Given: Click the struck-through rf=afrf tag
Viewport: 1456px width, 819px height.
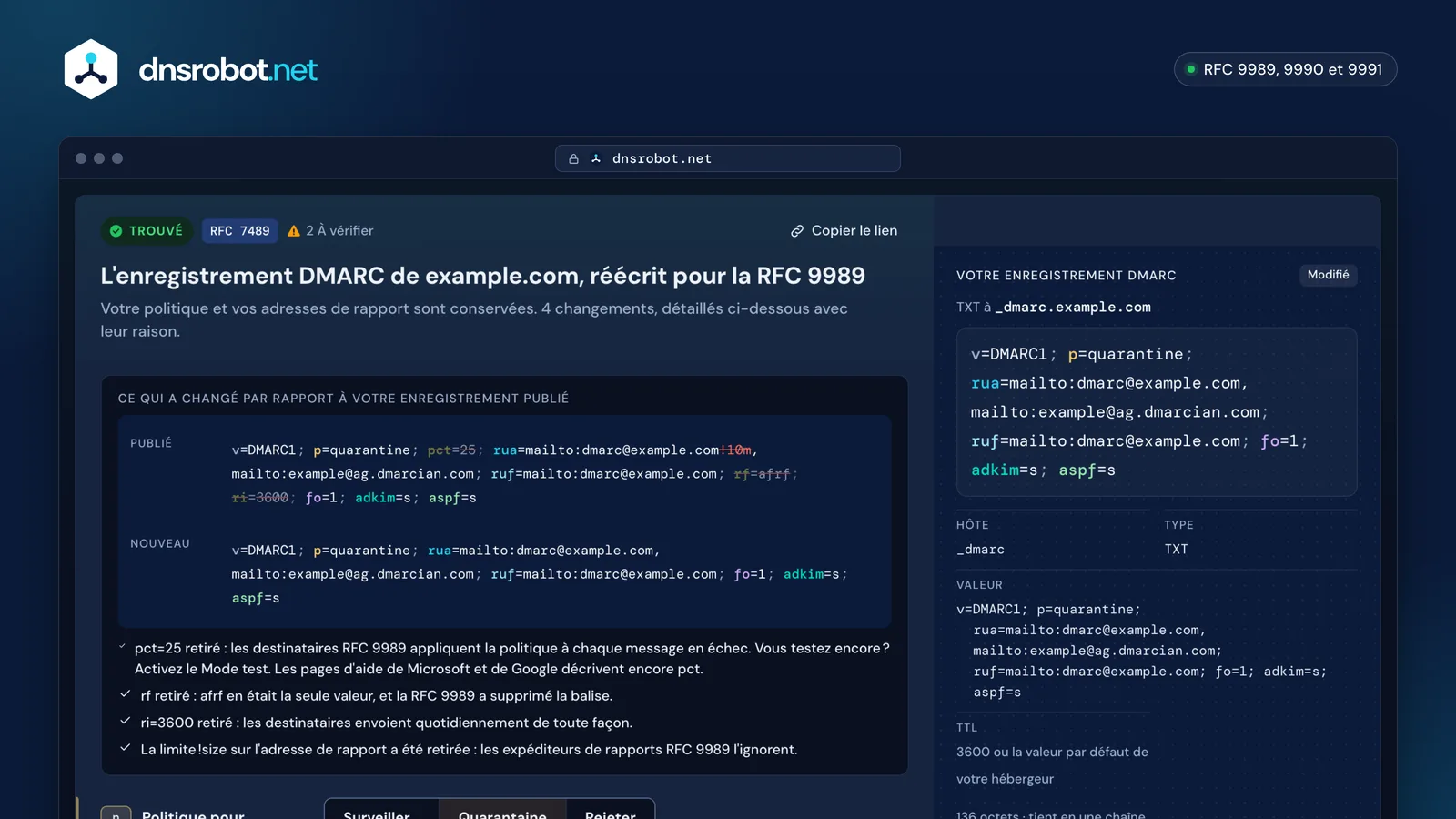Looking at the screenshot, I should 762,474.
